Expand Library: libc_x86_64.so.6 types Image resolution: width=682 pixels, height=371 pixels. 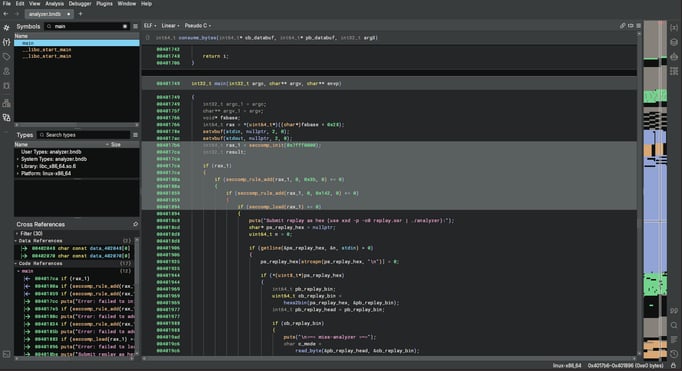click(18, 166)
